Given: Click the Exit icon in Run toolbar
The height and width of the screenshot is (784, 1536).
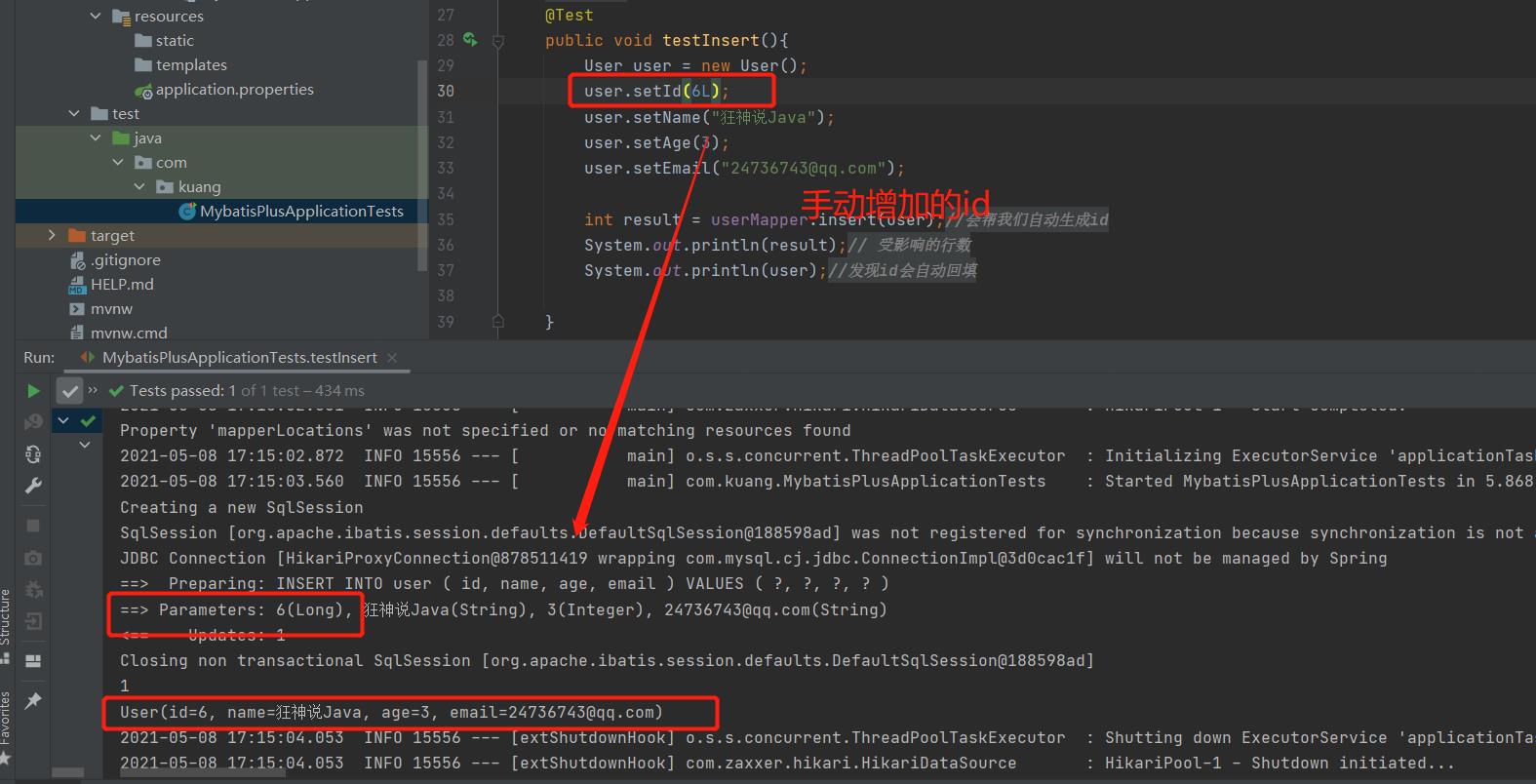Looking at the screenshot, I should click(33, 621).
